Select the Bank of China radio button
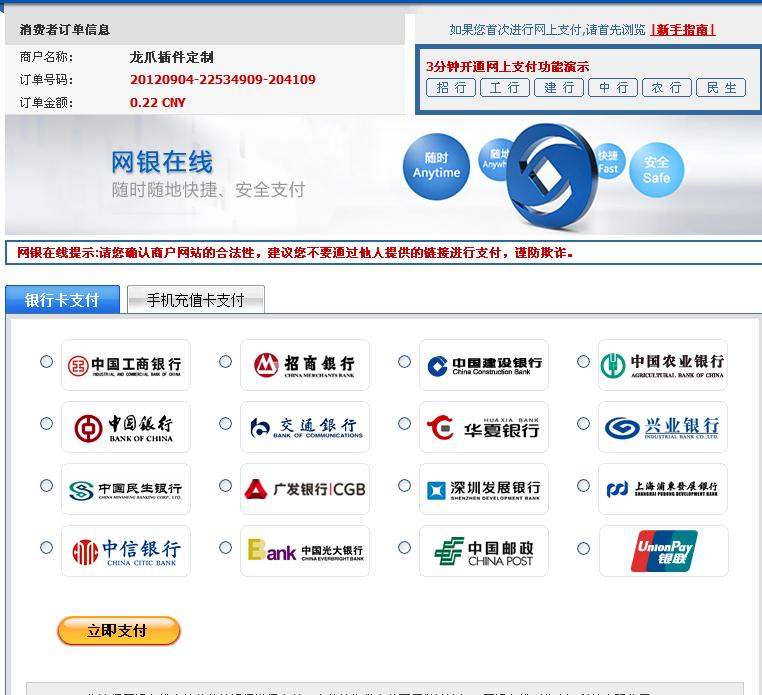Screen dimensions: 762x695 [x=47, y=424]
